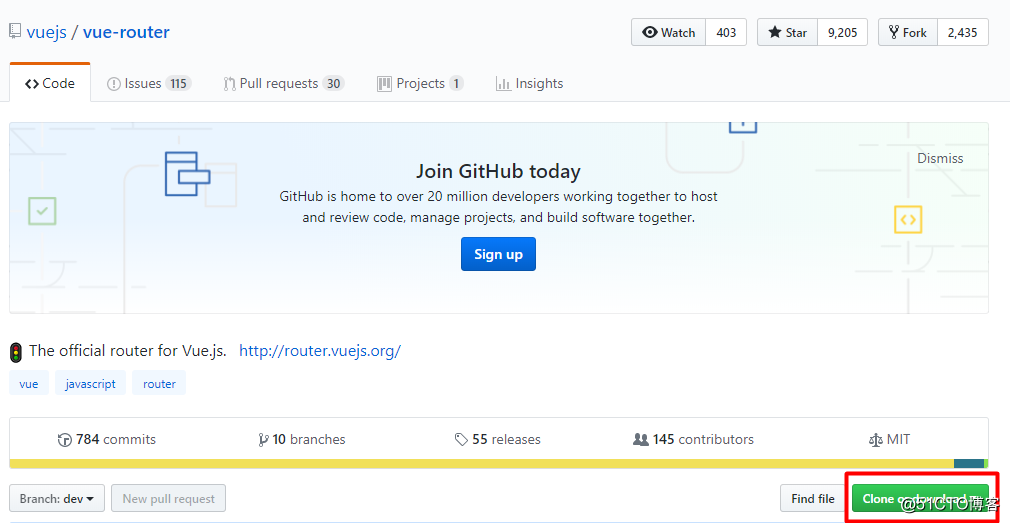Open the Insights tab
The image size is (1010, 523).
pos(529,83)
